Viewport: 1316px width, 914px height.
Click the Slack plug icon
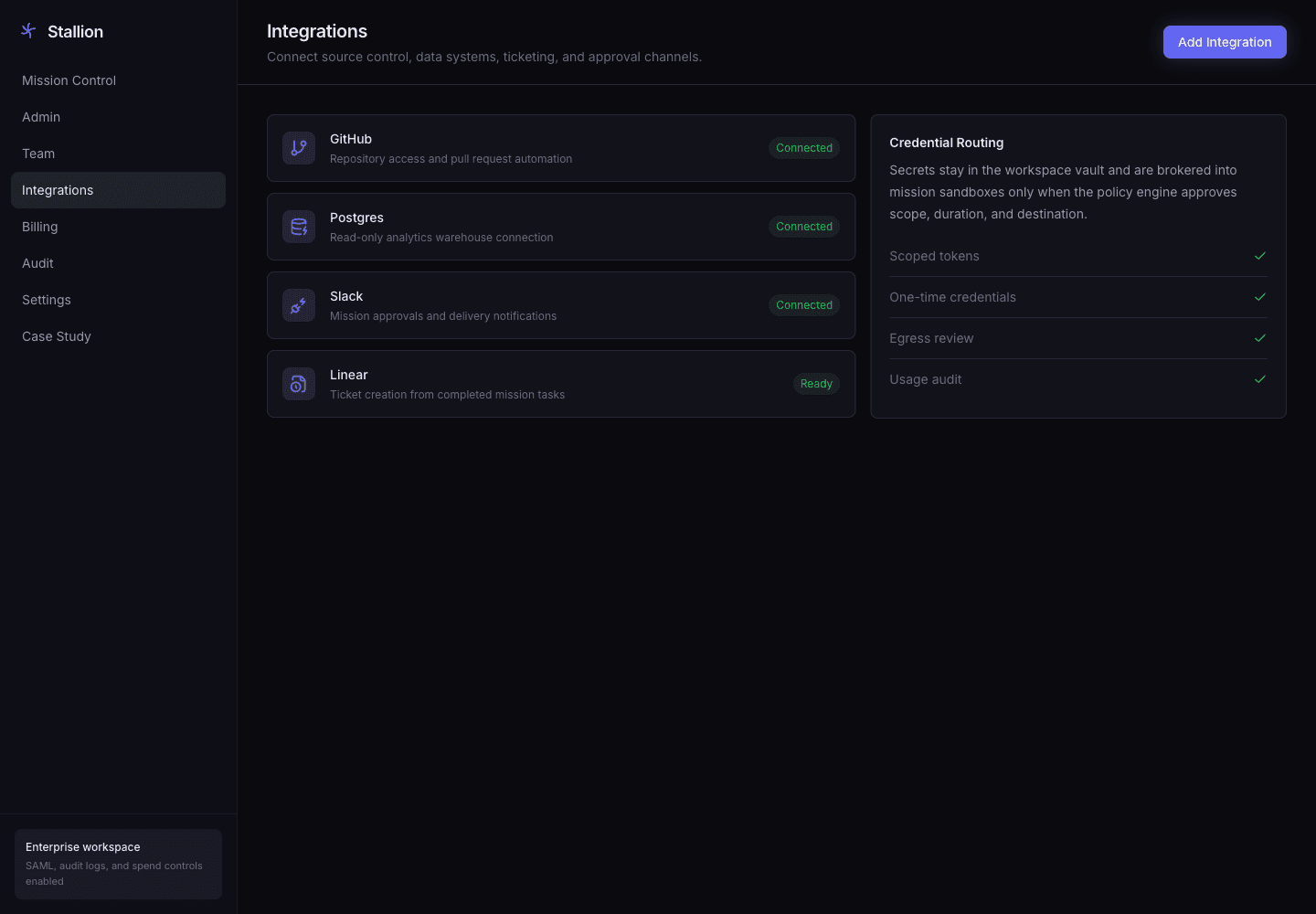[299, 305]
